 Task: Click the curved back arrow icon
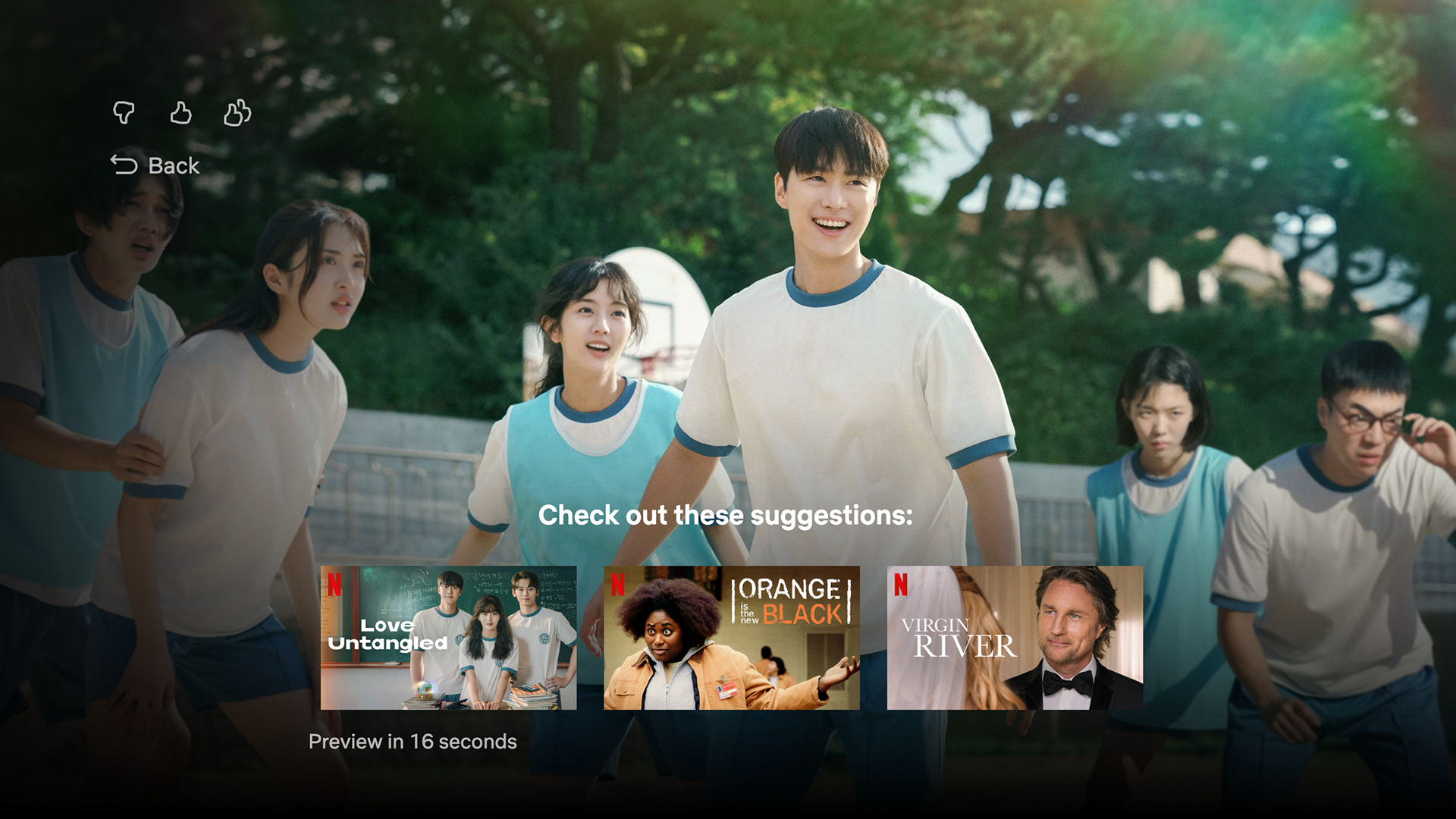click(124, 165)
